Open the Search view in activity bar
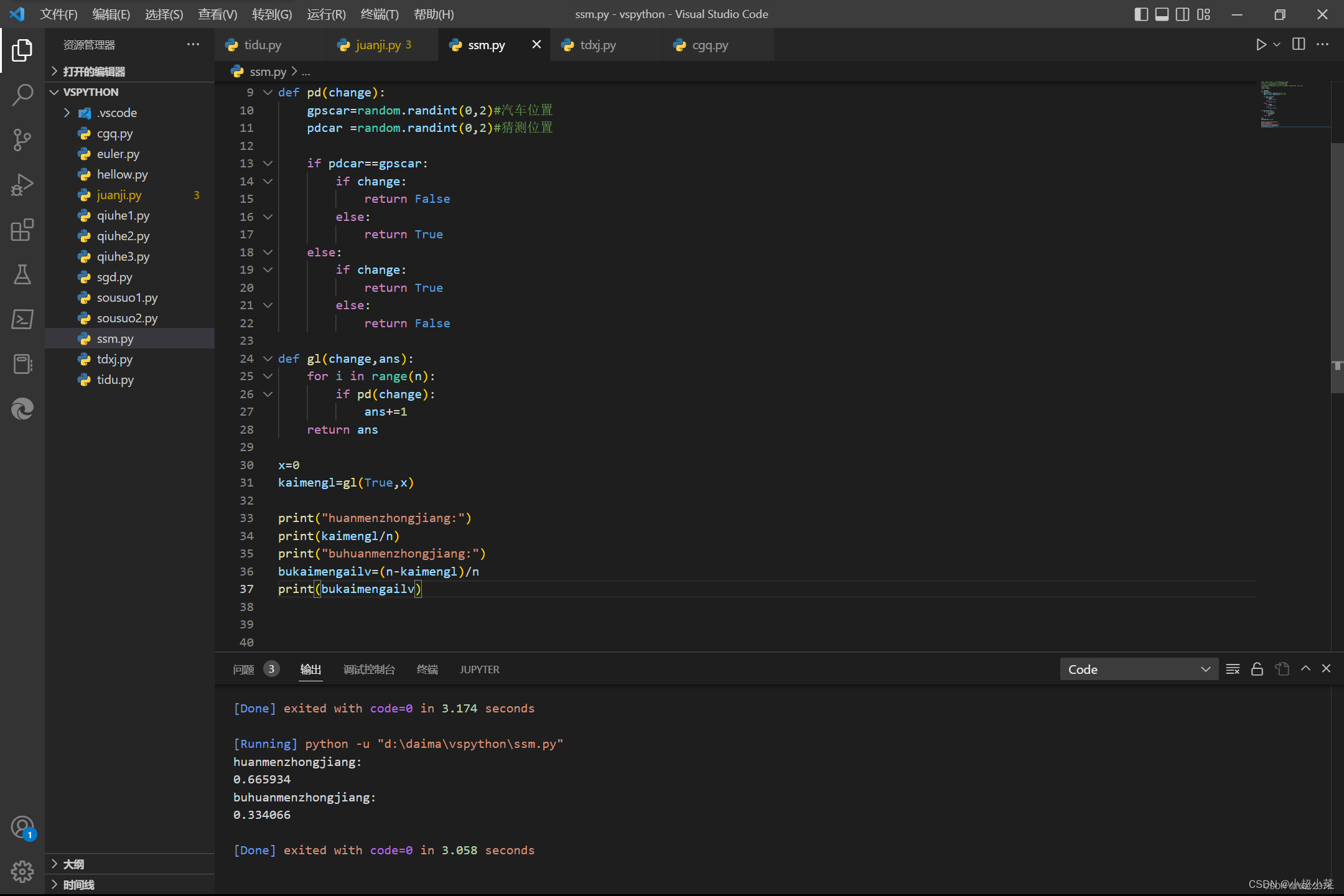Image resolution: width=1344 pixels, height=896 pixels. pyautogui.click(x=22, y=95)
